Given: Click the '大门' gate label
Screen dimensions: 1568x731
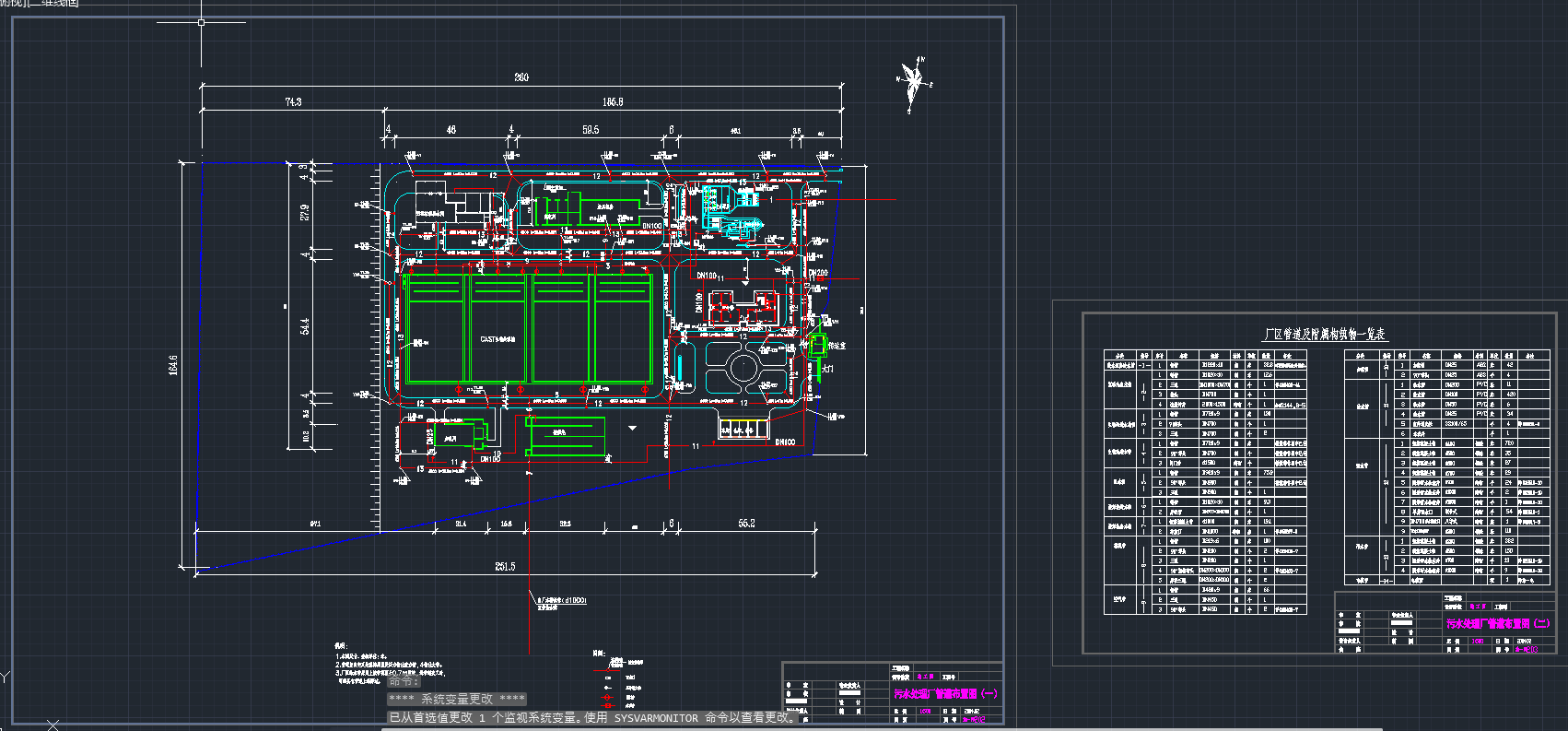Looking at the screenshot, I should [x=827, y=369].
